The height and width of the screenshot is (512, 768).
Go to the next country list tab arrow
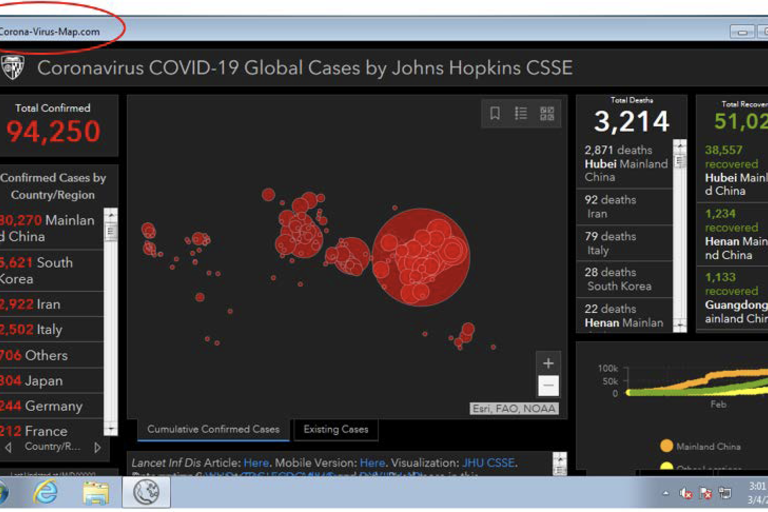(97, 447)
